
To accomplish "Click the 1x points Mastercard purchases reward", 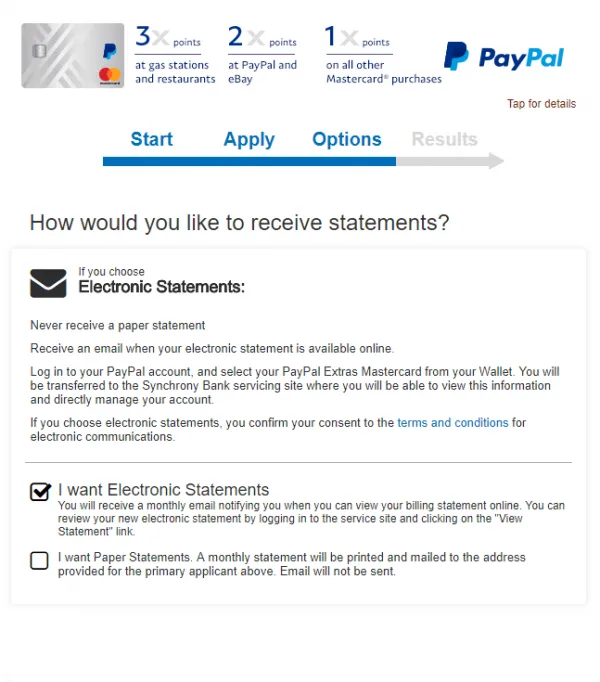I will [382, 56].
